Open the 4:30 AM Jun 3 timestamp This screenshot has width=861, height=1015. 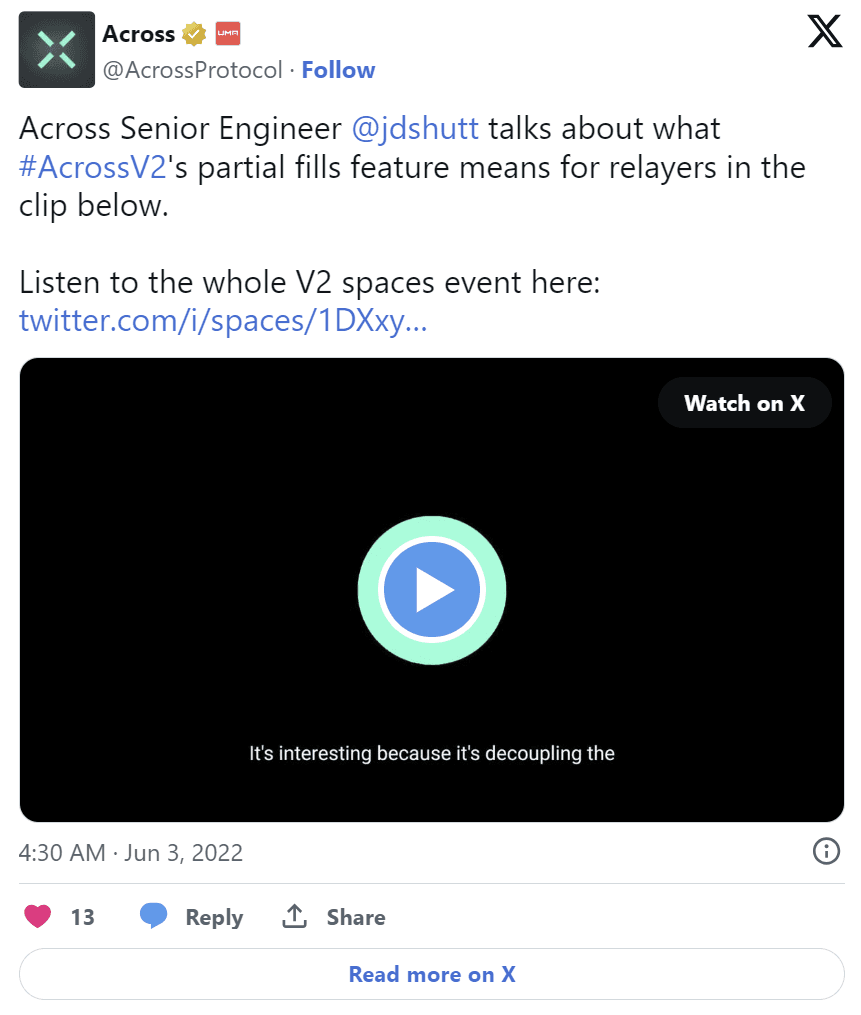click(x=131, y=853)
